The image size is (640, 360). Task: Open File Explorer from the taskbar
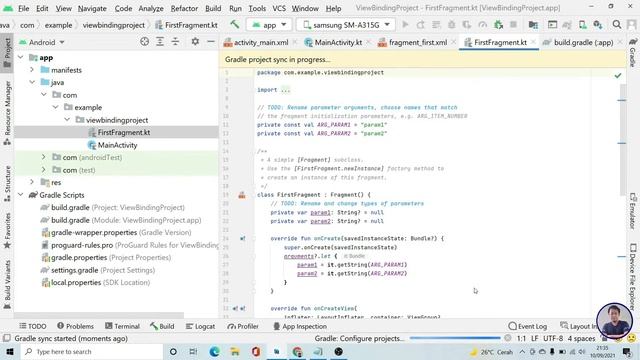(x=235, y=351)
